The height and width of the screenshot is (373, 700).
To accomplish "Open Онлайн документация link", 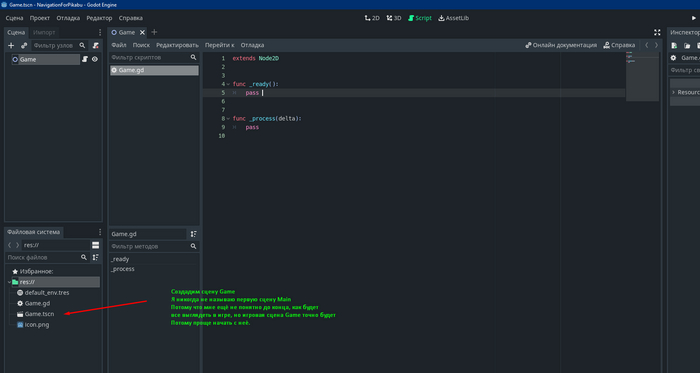I will point(561,45).
